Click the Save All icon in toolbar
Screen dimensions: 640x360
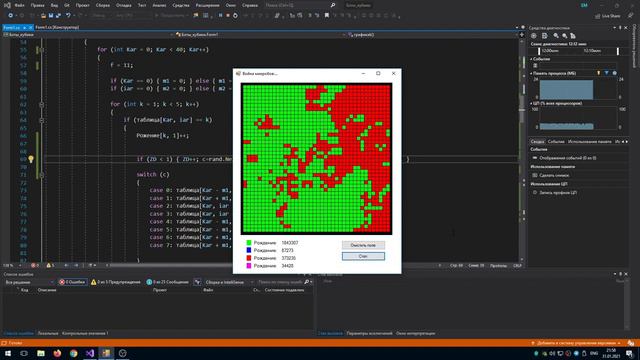(58, 16)
